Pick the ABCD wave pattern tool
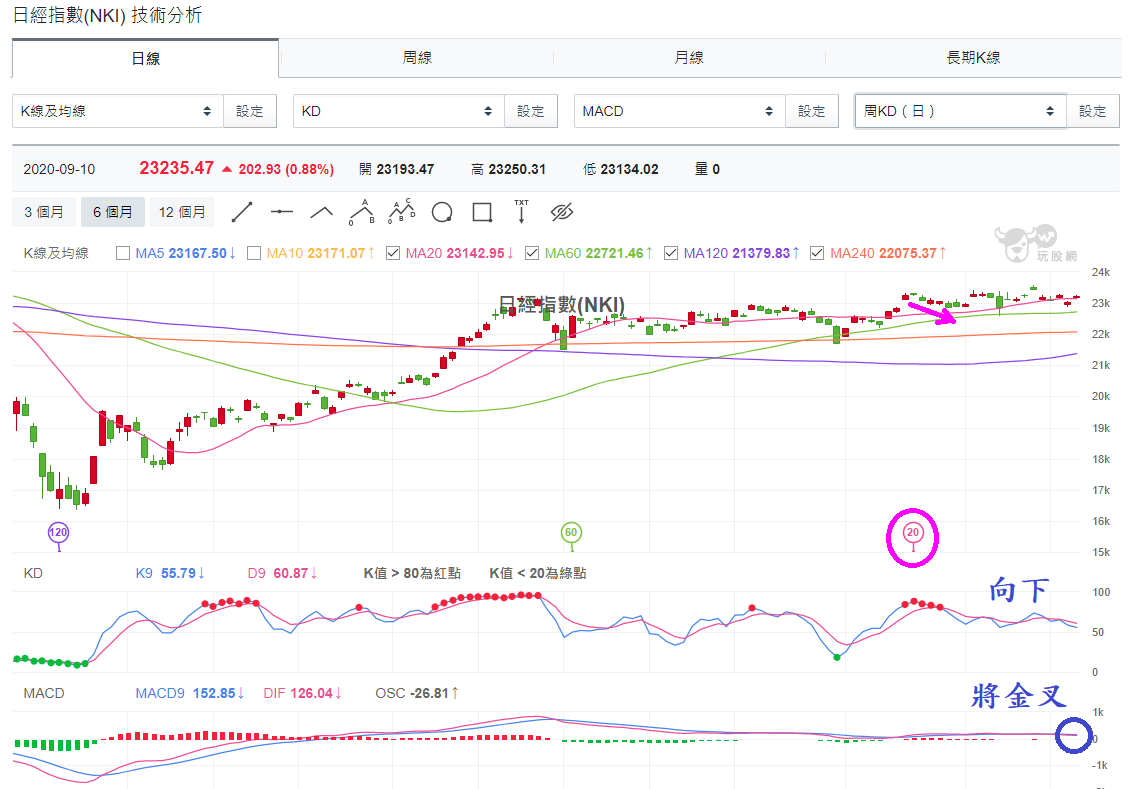 click(401, 212)
